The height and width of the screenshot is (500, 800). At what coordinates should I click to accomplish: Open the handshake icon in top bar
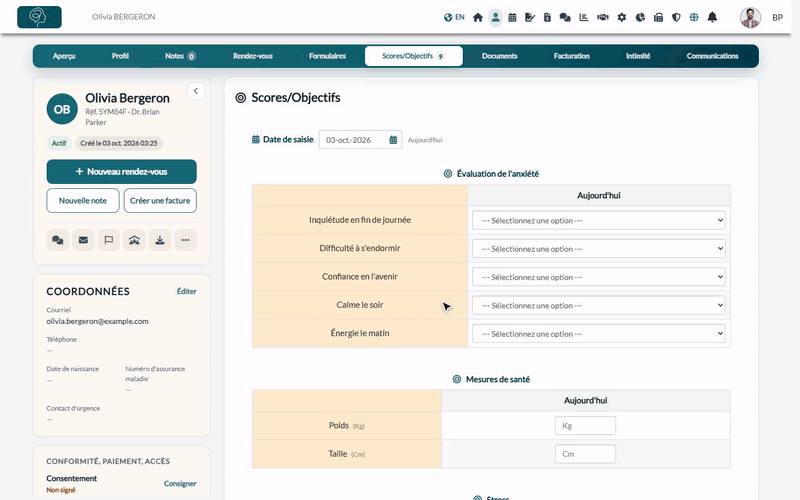[x=603, y=17]
